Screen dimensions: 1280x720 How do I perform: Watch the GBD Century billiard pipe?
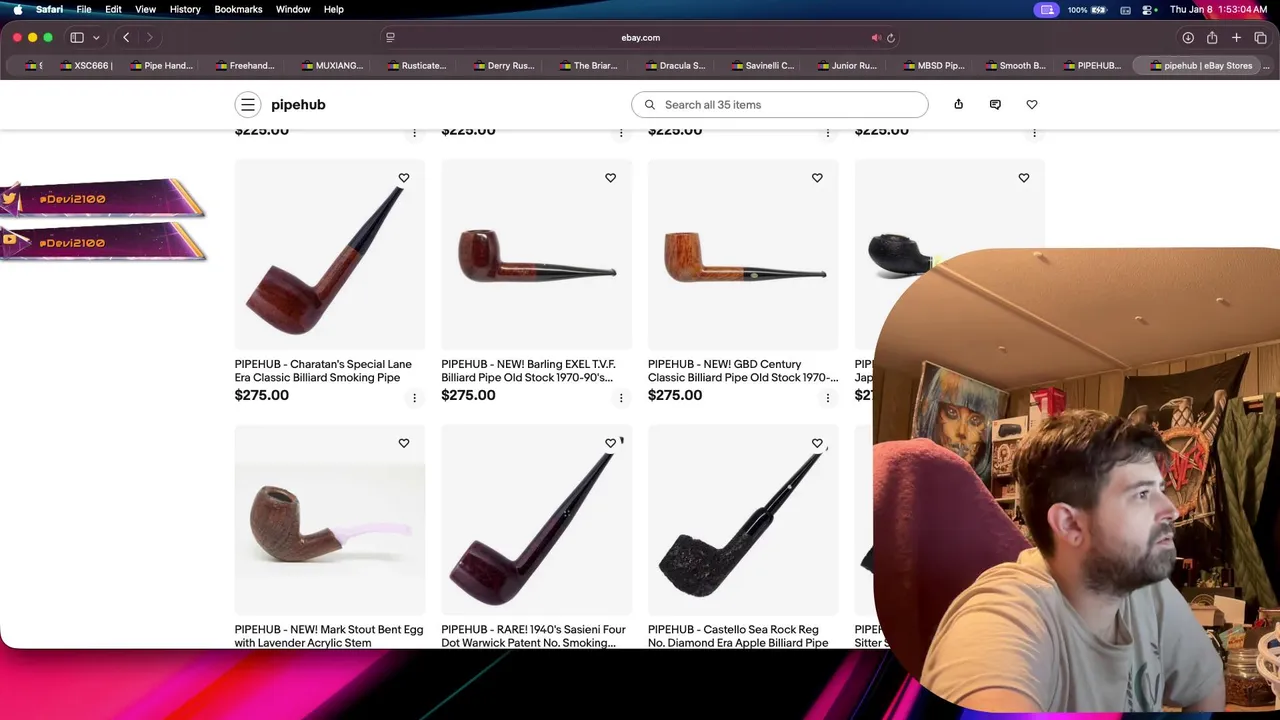(x=817, y=178)
